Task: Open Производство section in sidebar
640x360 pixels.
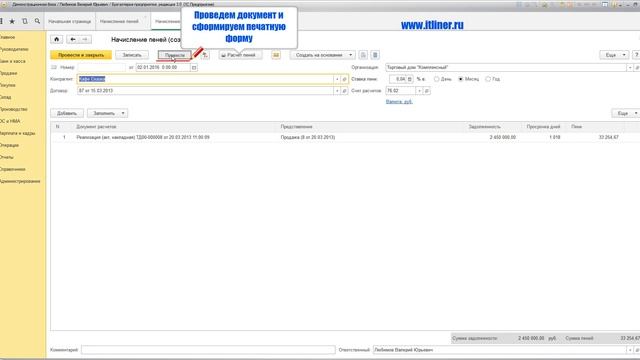Action: point(13,109)
